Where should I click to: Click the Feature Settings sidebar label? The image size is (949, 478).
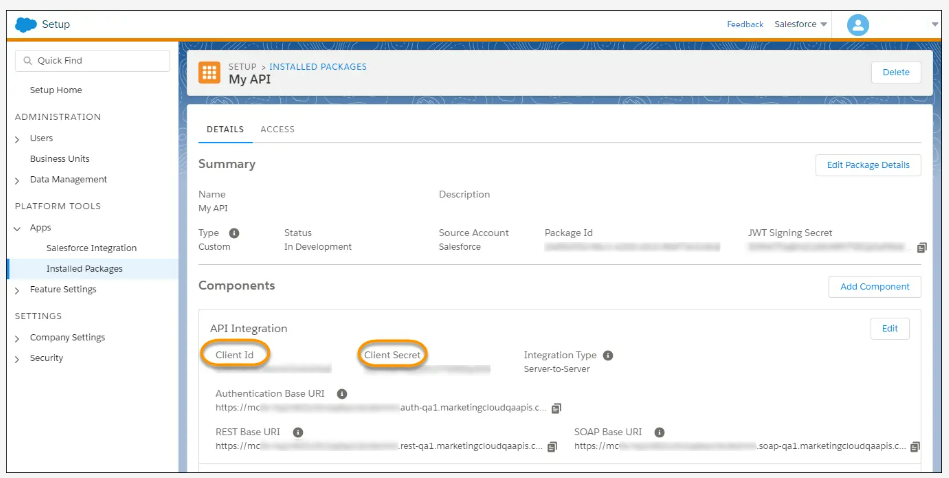pyautogui.click(x=63, y=289)
